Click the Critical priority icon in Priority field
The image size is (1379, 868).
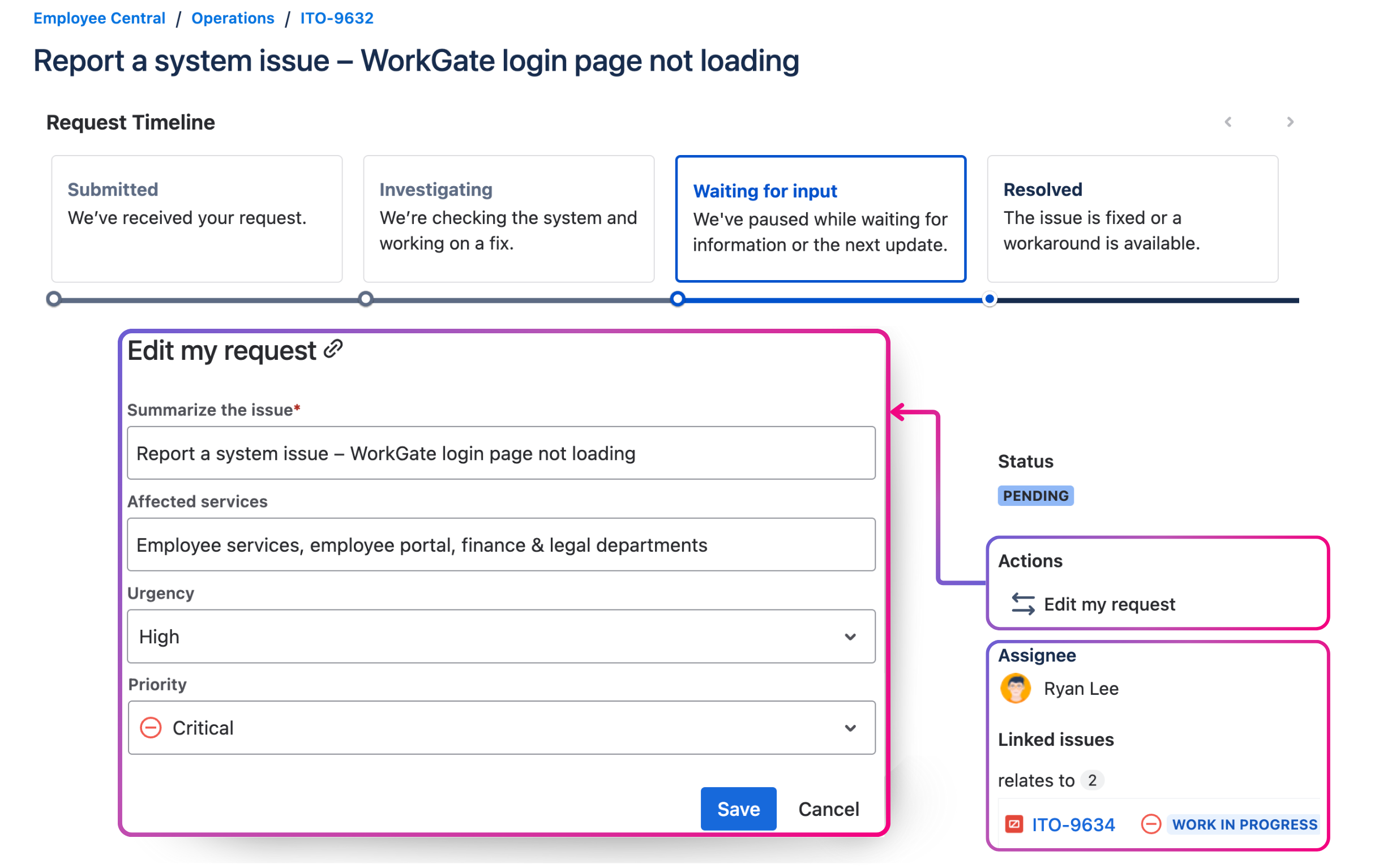coord(151,728)
